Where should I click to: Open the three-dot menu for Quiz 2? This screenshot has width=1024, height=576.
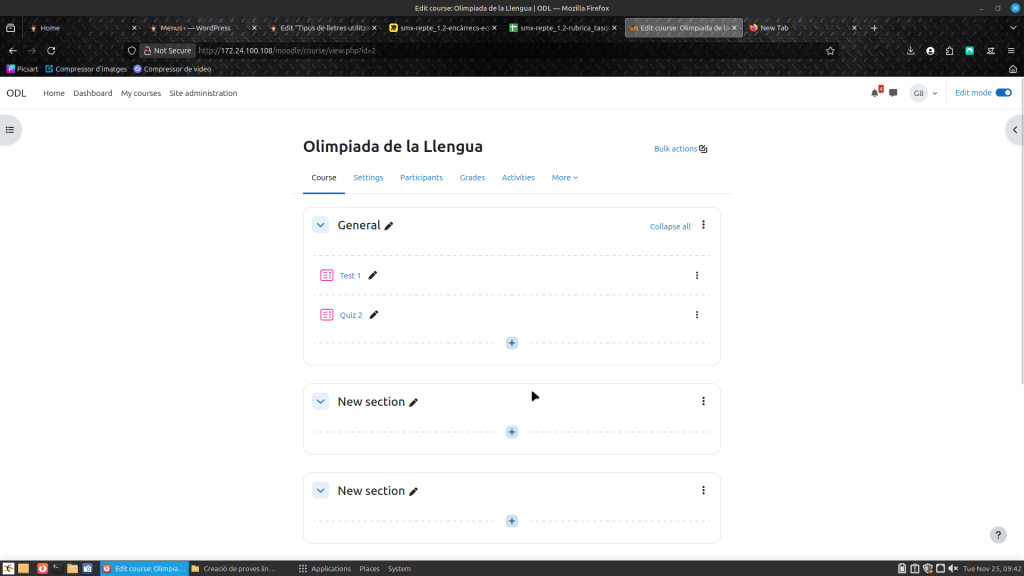pos(697,315)
